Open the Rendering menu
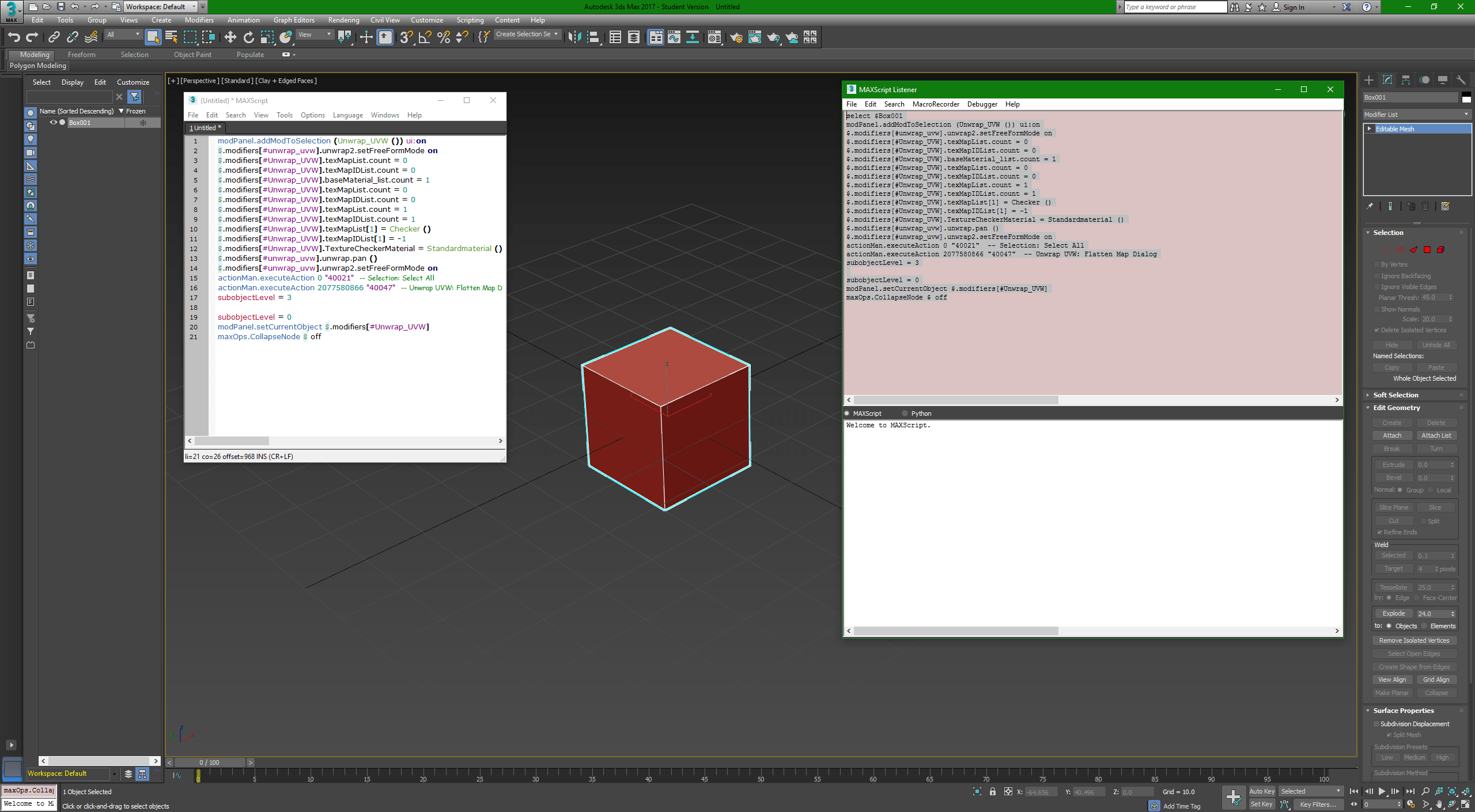This screenshot has width=1475, height=812. 343,20
